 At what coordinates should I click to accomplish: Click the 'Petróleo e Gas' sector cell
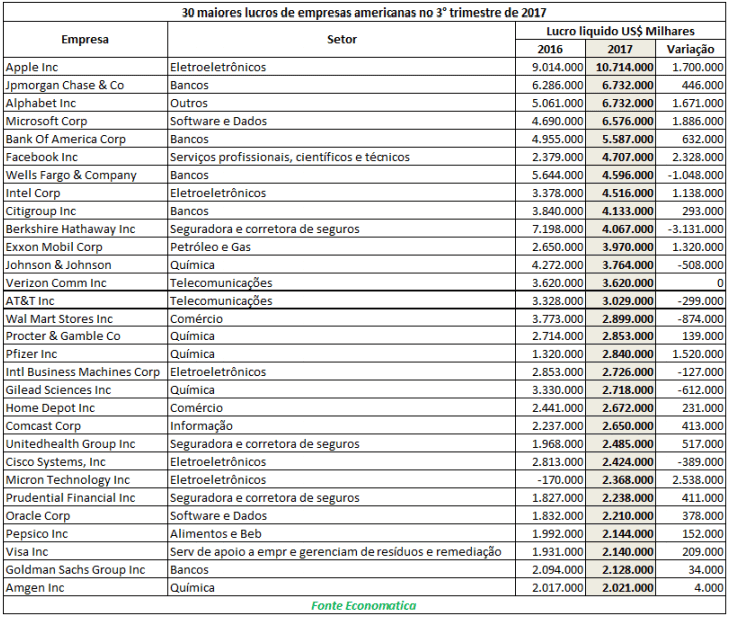342,247
